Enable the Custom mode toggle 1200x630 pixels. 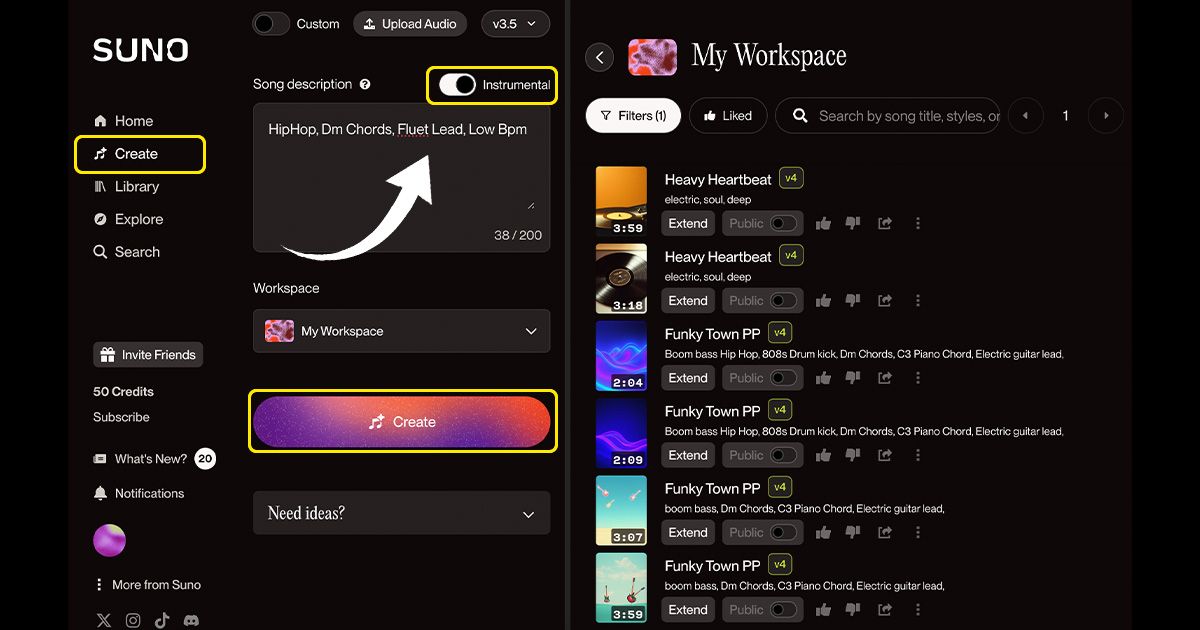271,24
